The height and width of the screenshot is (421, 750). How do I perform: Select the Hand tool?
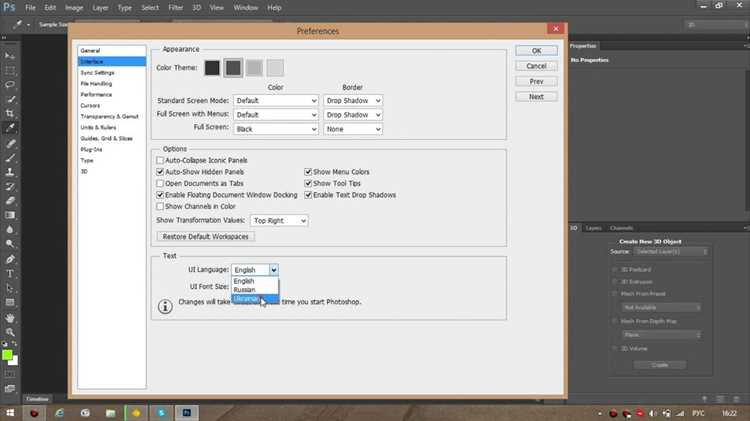10,318
